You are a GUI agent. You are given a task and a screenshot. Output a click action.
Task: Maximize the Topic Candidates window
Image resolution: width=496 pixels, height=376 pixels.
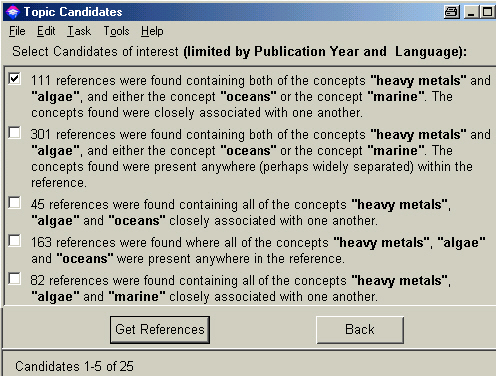click(487, 12)
